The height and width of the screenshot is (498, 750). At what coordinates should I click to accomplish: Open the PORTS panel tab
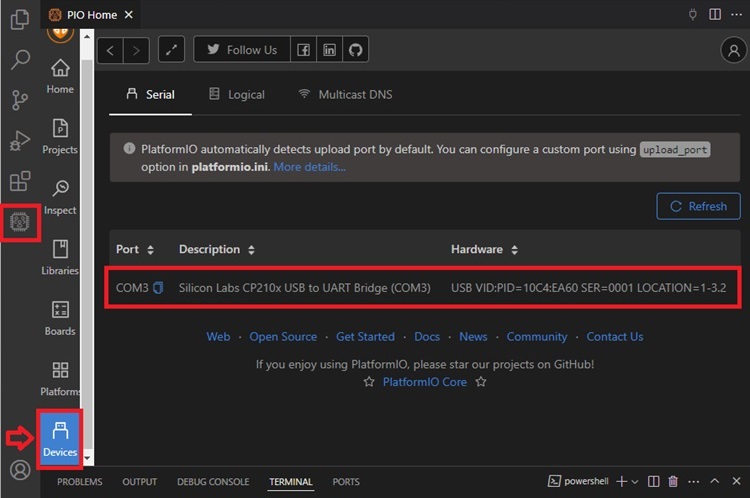pos(346,482)
